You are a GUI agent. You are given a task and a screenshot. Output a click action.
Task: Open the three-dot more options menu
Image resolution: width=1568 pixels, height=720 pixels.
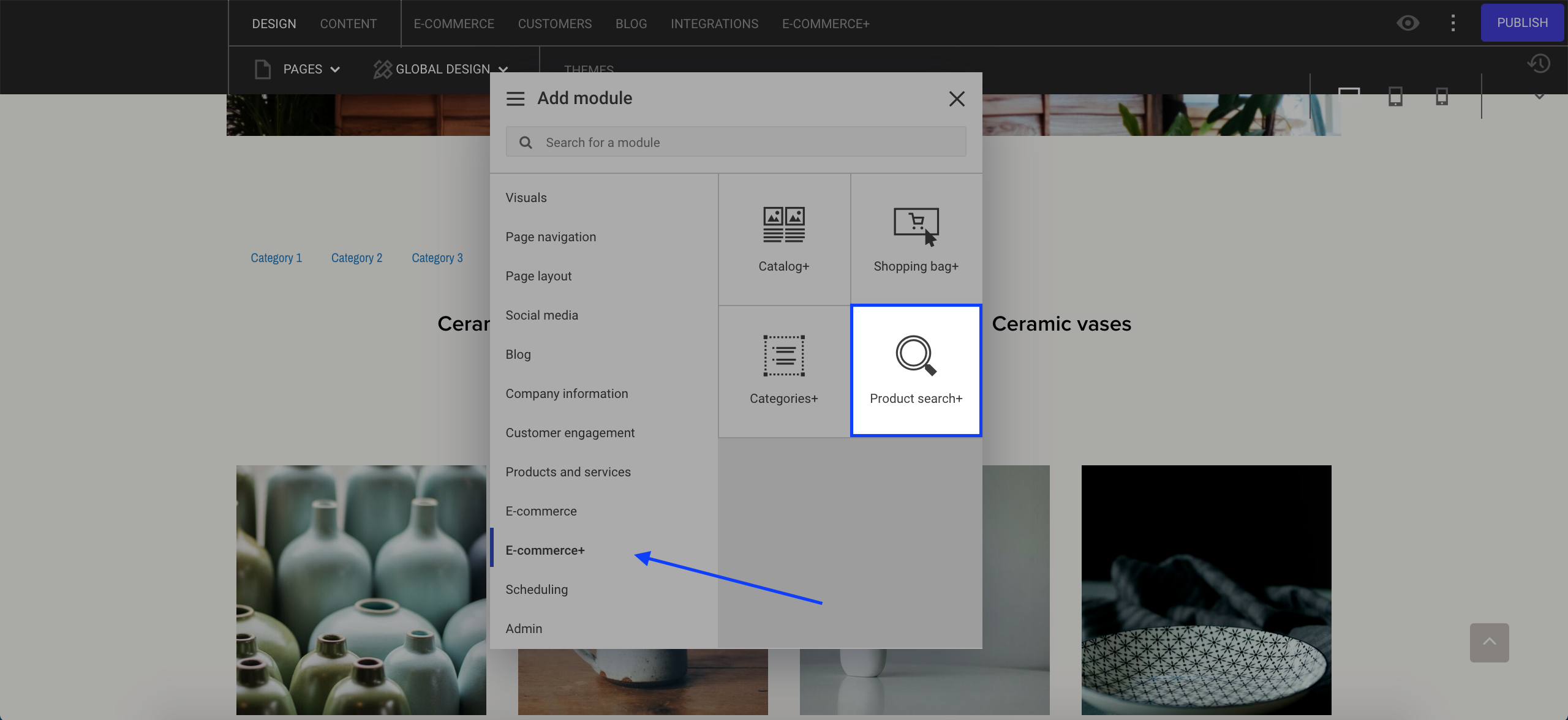click(1453, 23)
